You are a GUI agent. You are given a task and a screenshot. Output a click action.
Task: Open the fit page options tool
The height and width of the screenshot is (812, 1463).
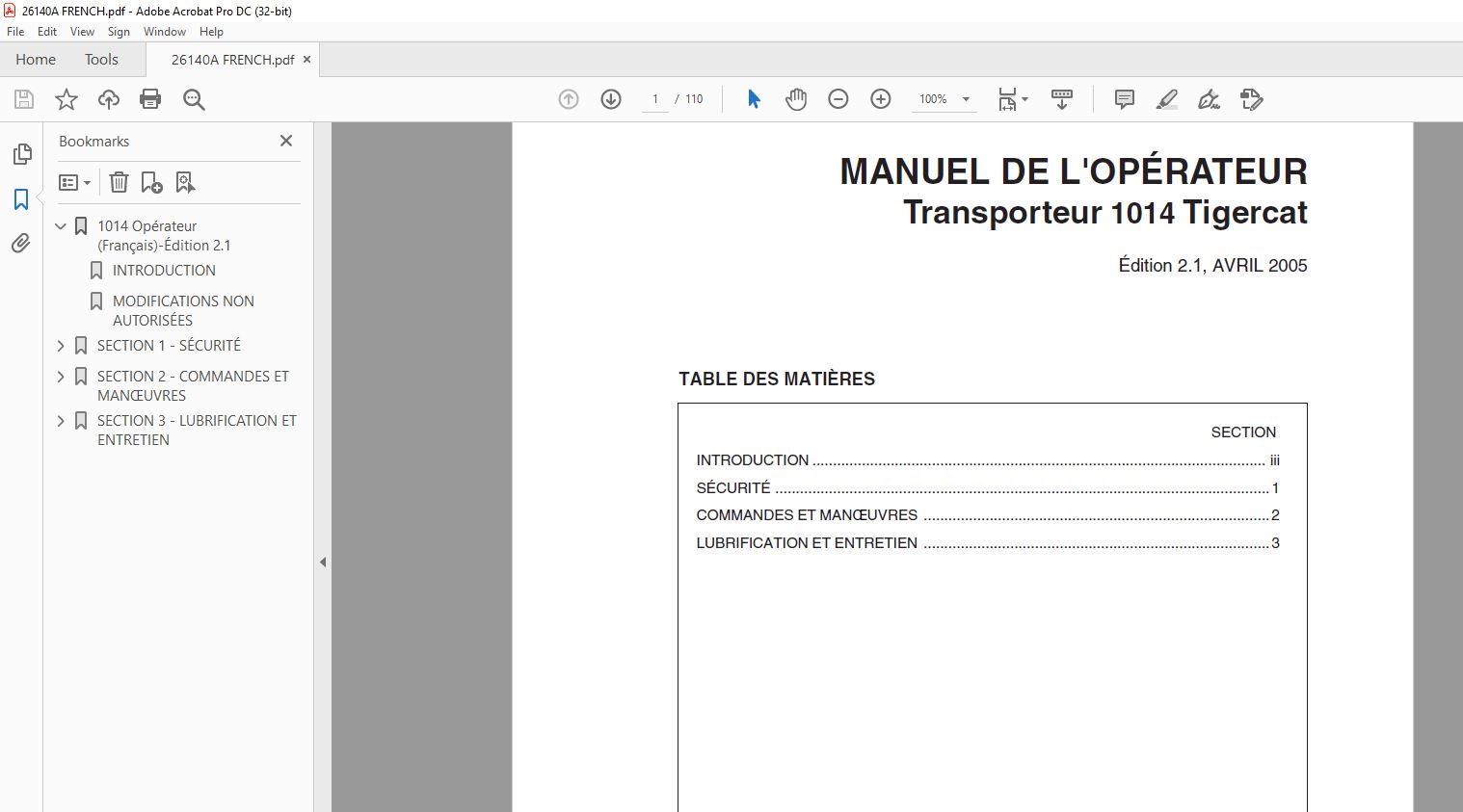(1013, 99)
